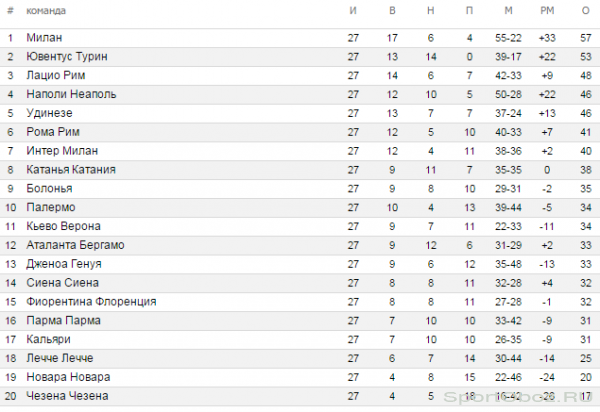The height and width of the screenshot is (412, 600).
Task: Sort by the О points column header
Action: (585, 11)
